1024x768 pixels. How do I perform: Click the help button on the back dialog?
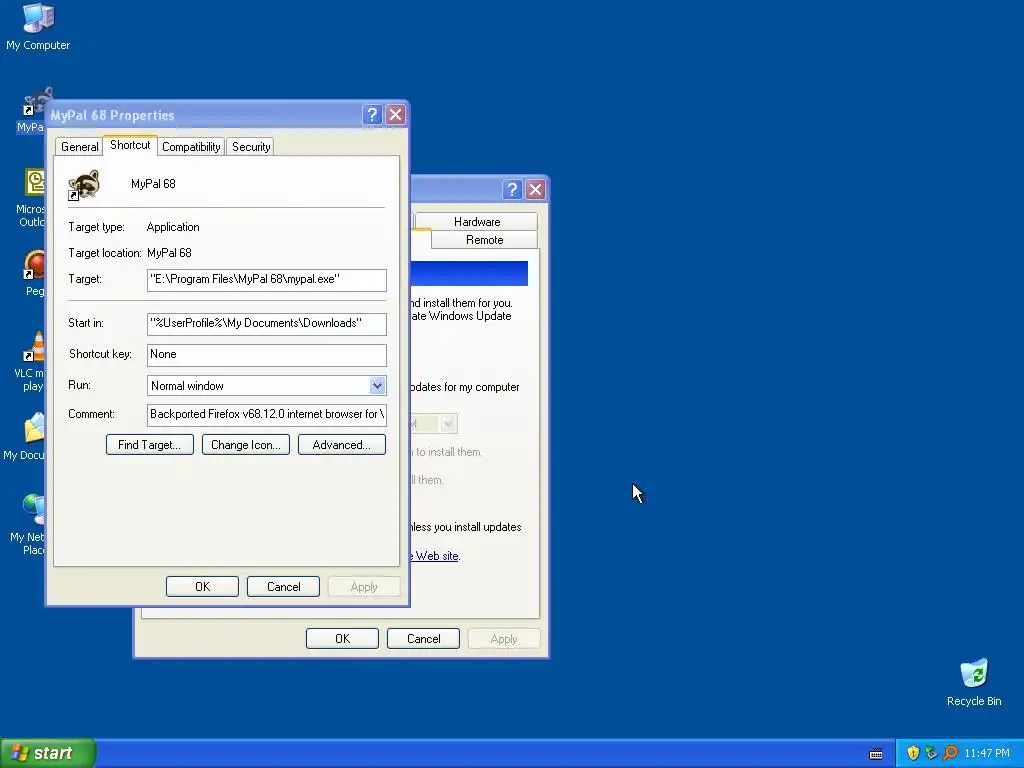[x=512, y=189]
